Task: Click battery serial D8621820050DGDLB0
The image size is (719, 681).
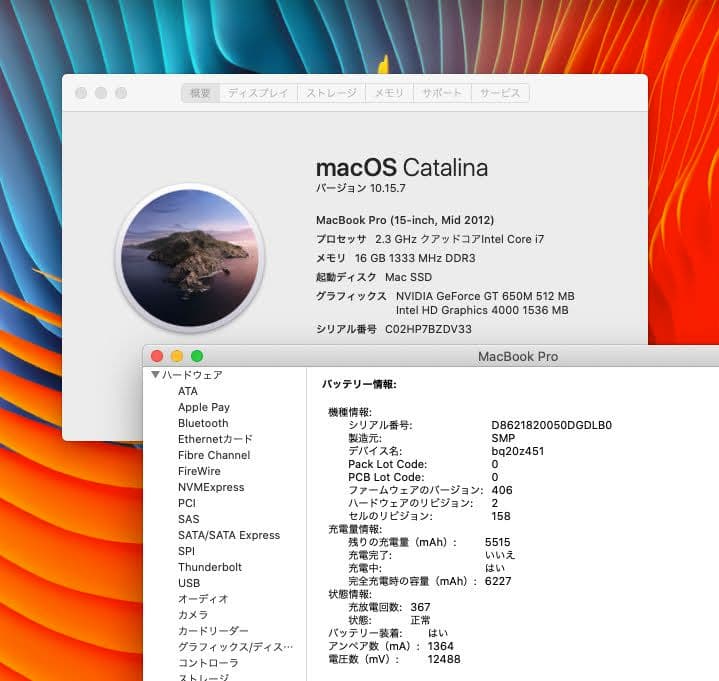Action: [552, 425]
